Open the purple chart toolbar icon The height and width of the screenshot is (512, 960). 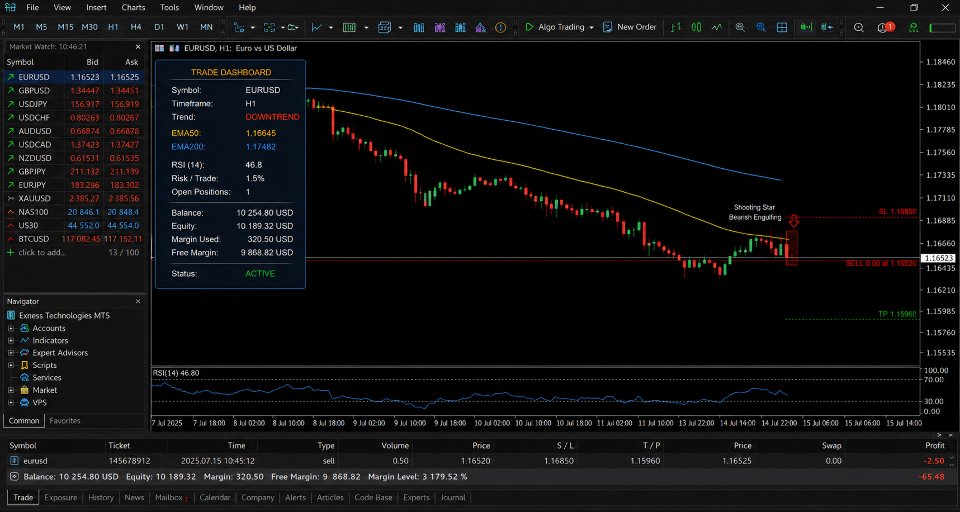point(440,28)
